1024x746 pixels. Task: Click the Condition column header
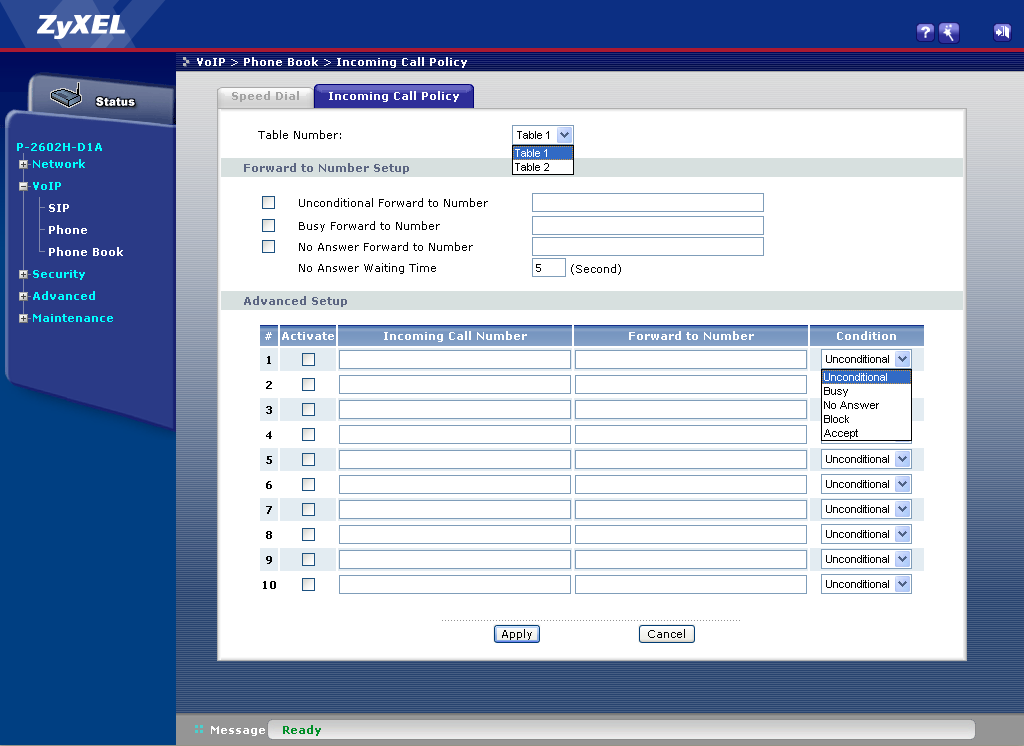click(x=867, y=336)
